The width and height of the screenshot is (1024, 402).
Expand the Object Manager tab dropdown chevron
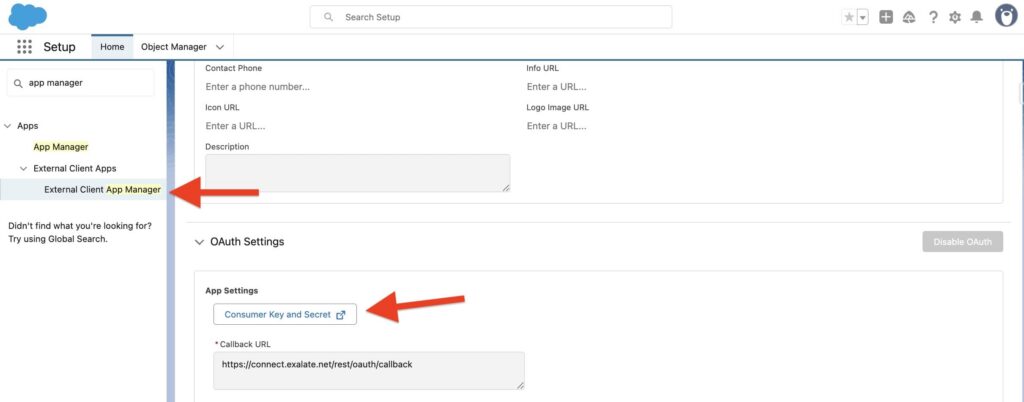220,47
